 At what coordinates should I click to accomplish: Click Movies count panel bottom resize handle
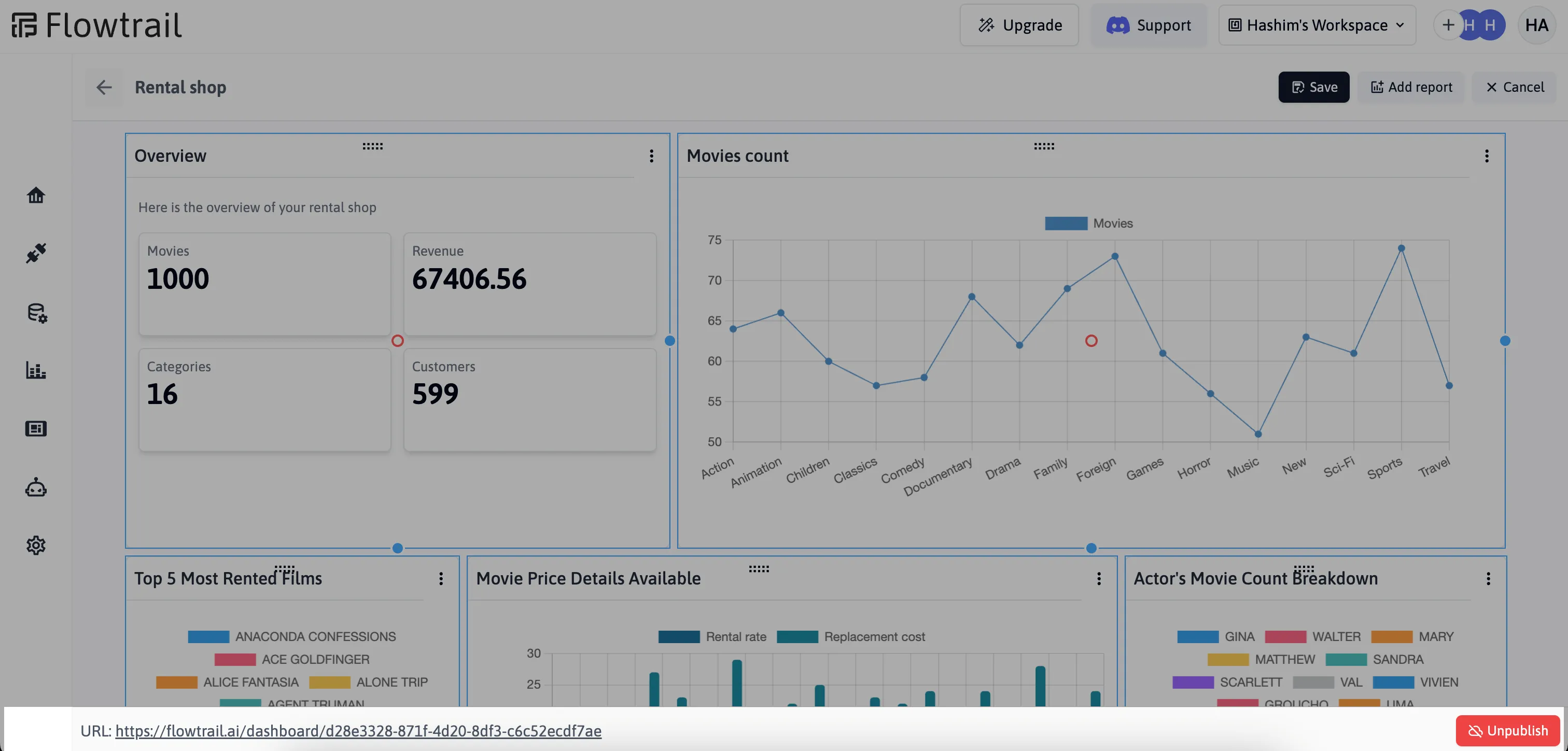(1091, 548)
